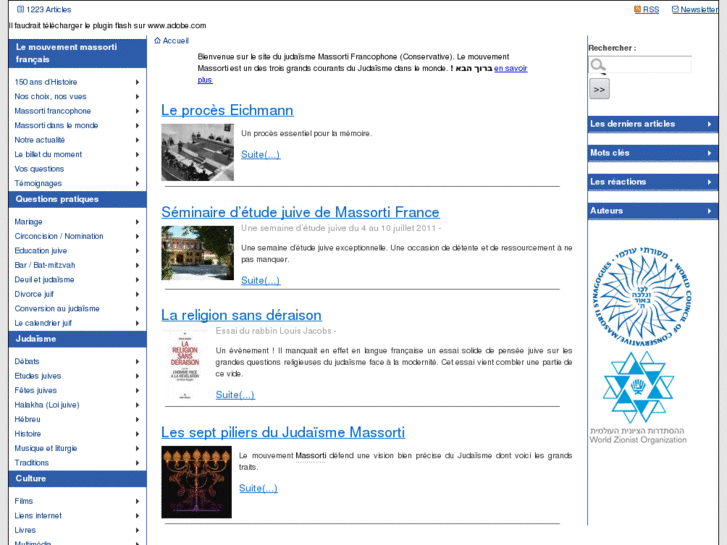Expand the Films submenu arrow
Screen dimensions: 727x545
click(x=137, y=501)
